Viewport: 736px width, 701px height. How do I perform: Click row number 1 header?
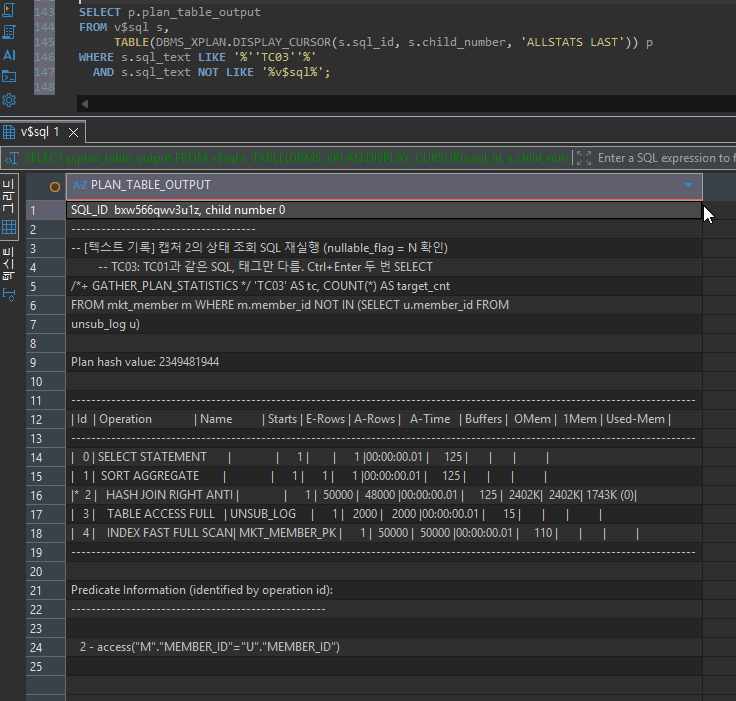point(46,210)
